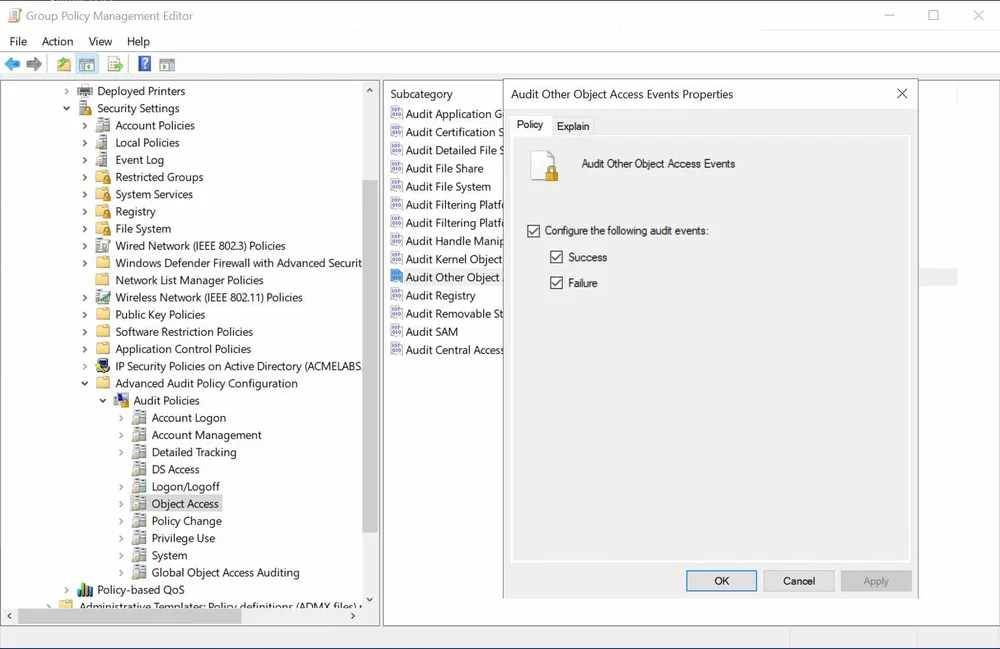Click the Cancel button
Screen dimensions: 1000x649
click(x=798, y=581)
